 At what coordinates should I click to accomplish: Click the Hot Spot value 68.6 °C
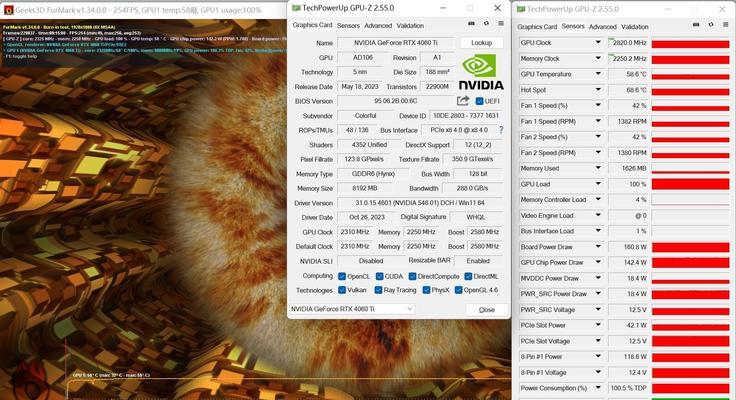point(628,90)
